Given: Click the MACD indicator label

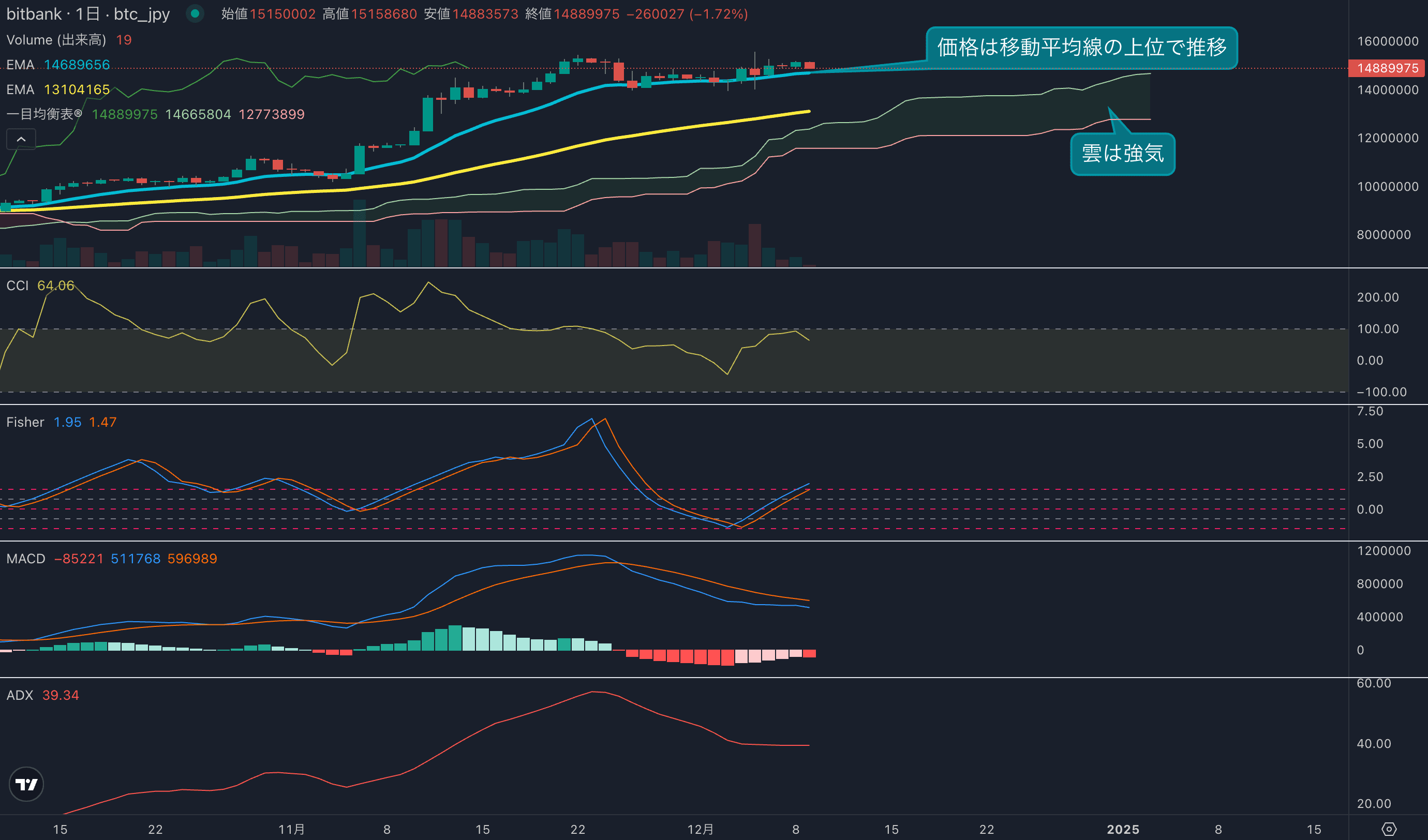Looking at the screenshot, I should (25, 559).
